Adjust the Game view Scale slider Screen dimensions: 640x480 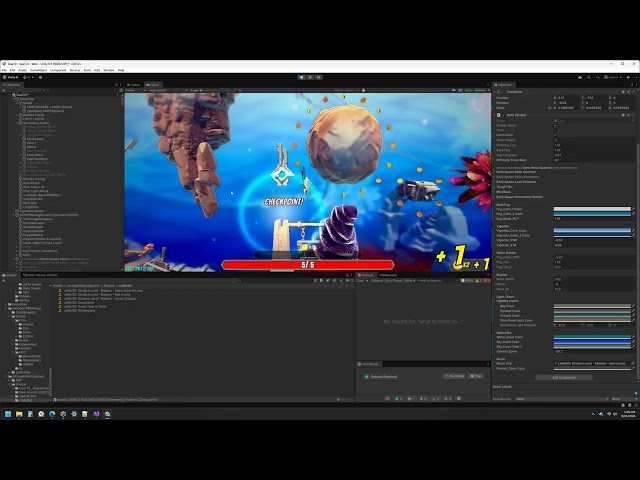click(x=220, y=90)
